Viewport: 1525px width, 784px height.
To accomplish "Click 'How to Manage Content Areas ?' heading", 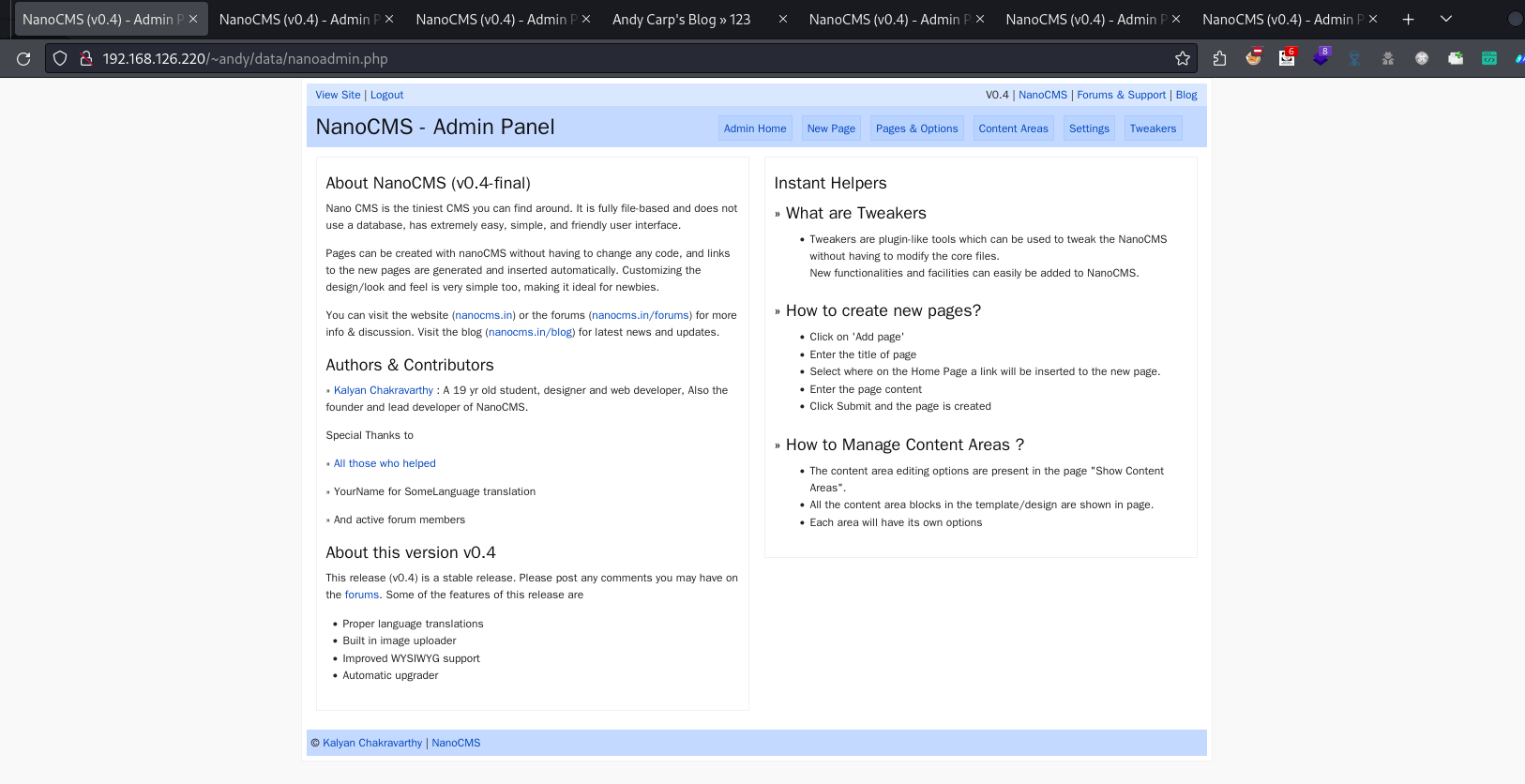I will click(905, 445).
